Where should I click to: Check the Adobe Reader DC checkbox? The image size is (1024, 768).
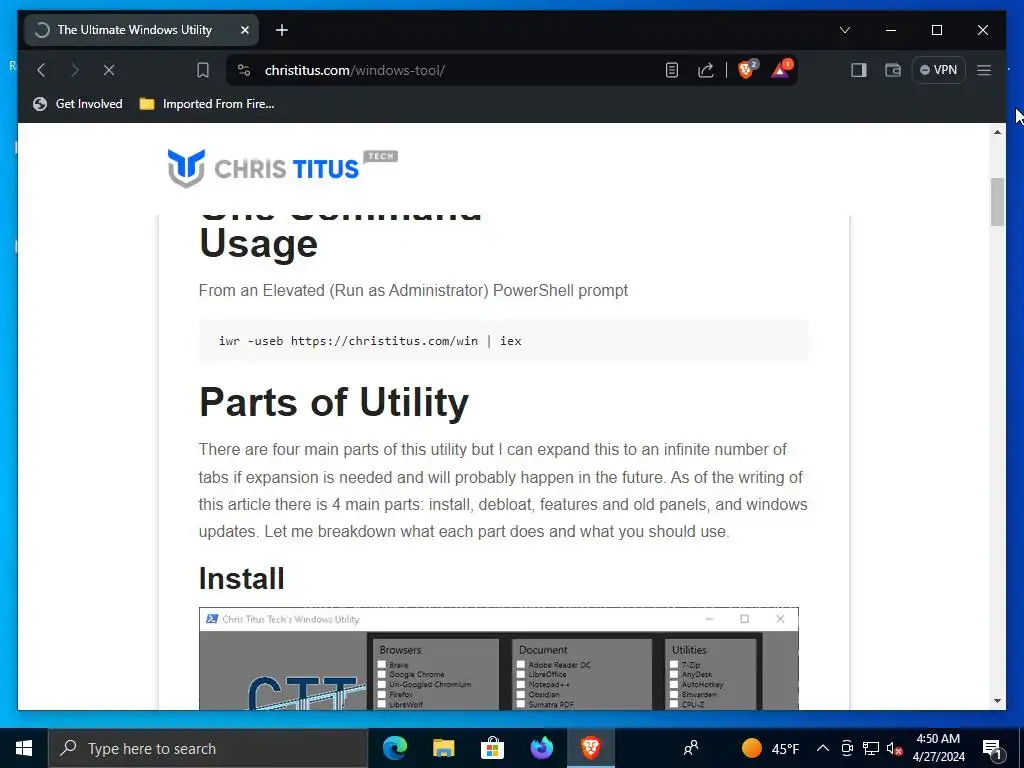click(520, 665)
